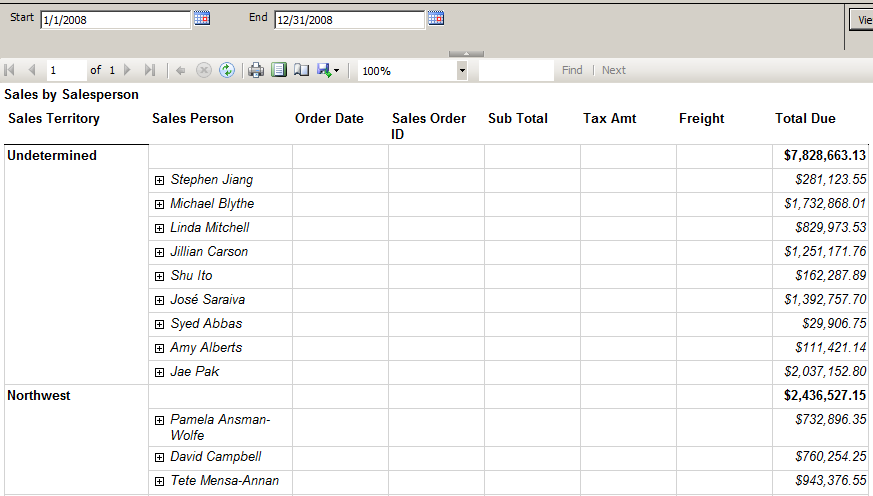Open the 100% zoom dropdown
This screenshot has width=873, height=496.
tap(462, 71)
